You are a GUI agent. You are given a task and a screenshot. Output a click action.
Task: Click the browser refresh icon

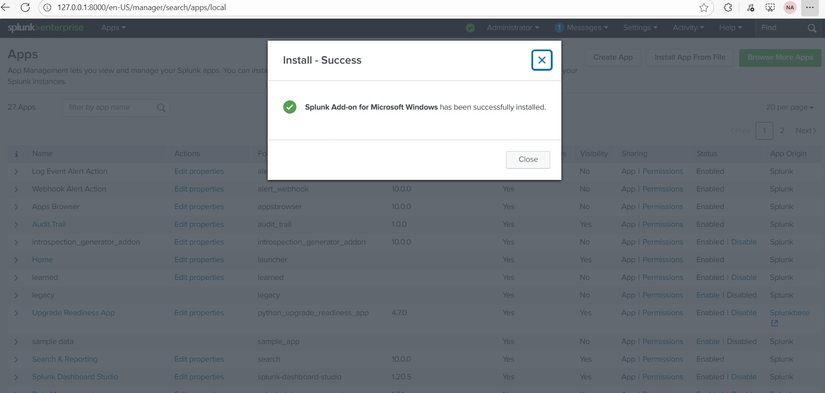(25, 7)
